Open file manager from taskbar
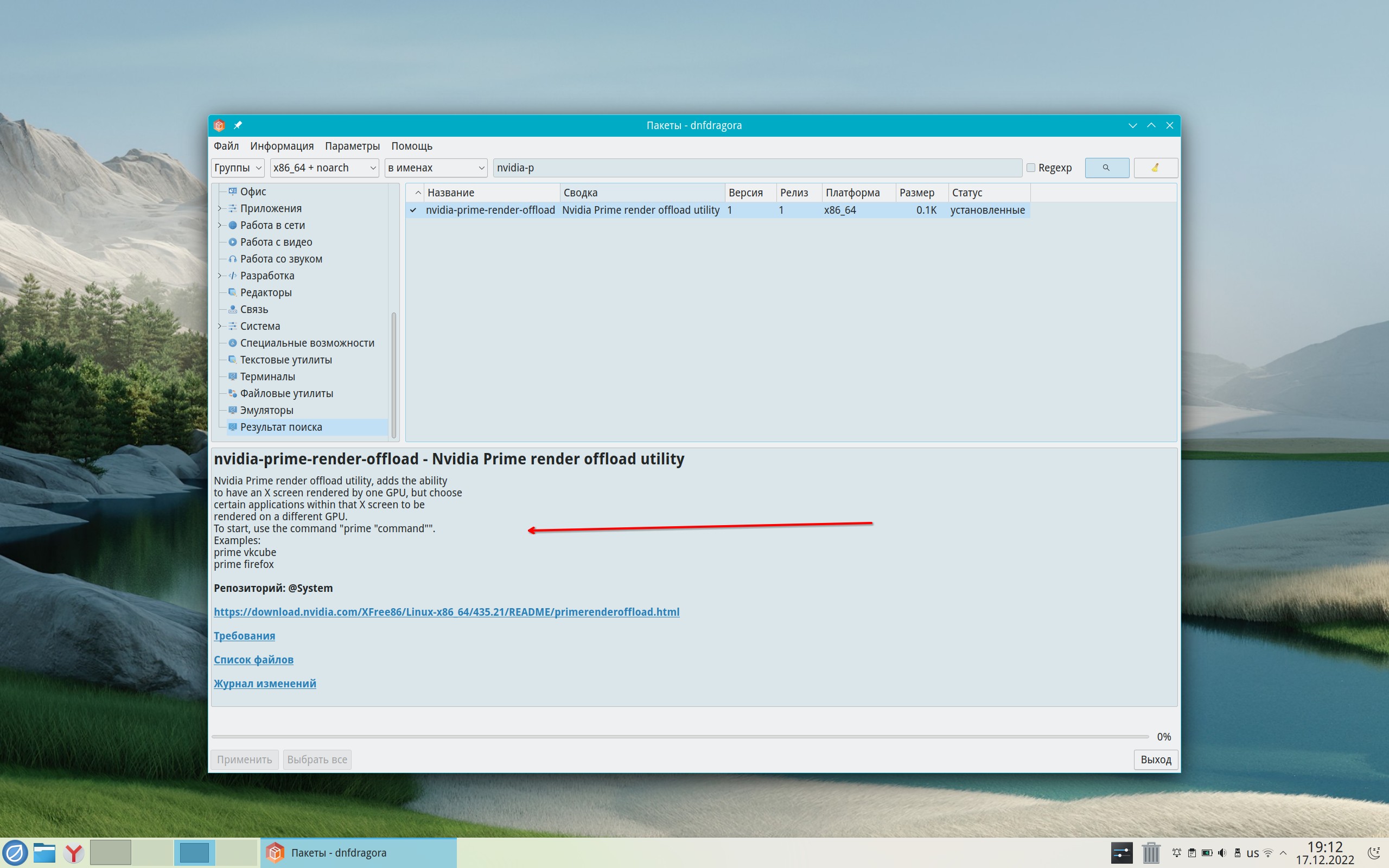The width and height of the screenshot is (1389, 868). click(44, 852)
